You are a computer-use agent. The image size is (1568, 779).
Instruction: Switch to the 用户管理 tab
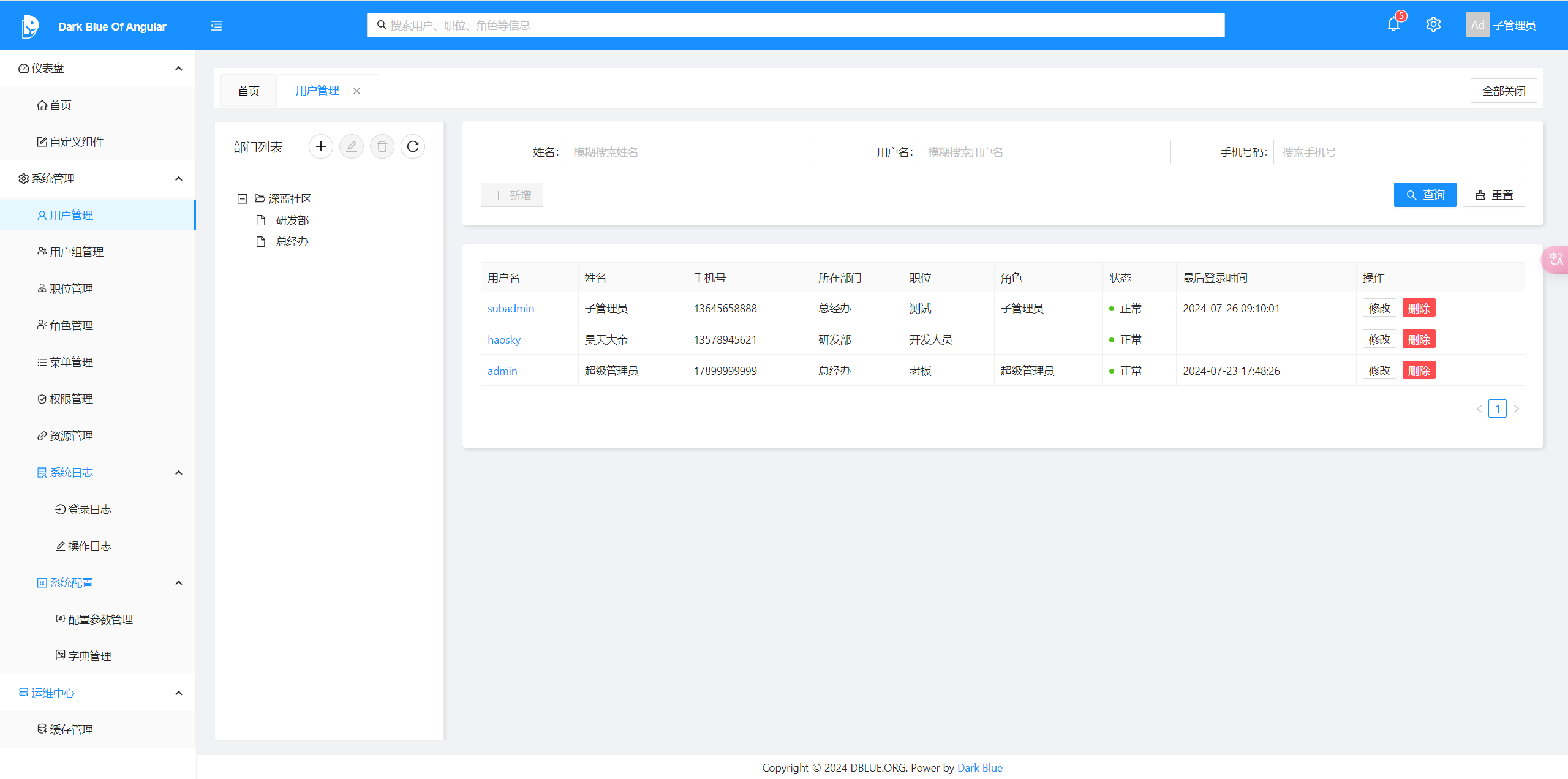pyautogui.click(x=317, y=91)
